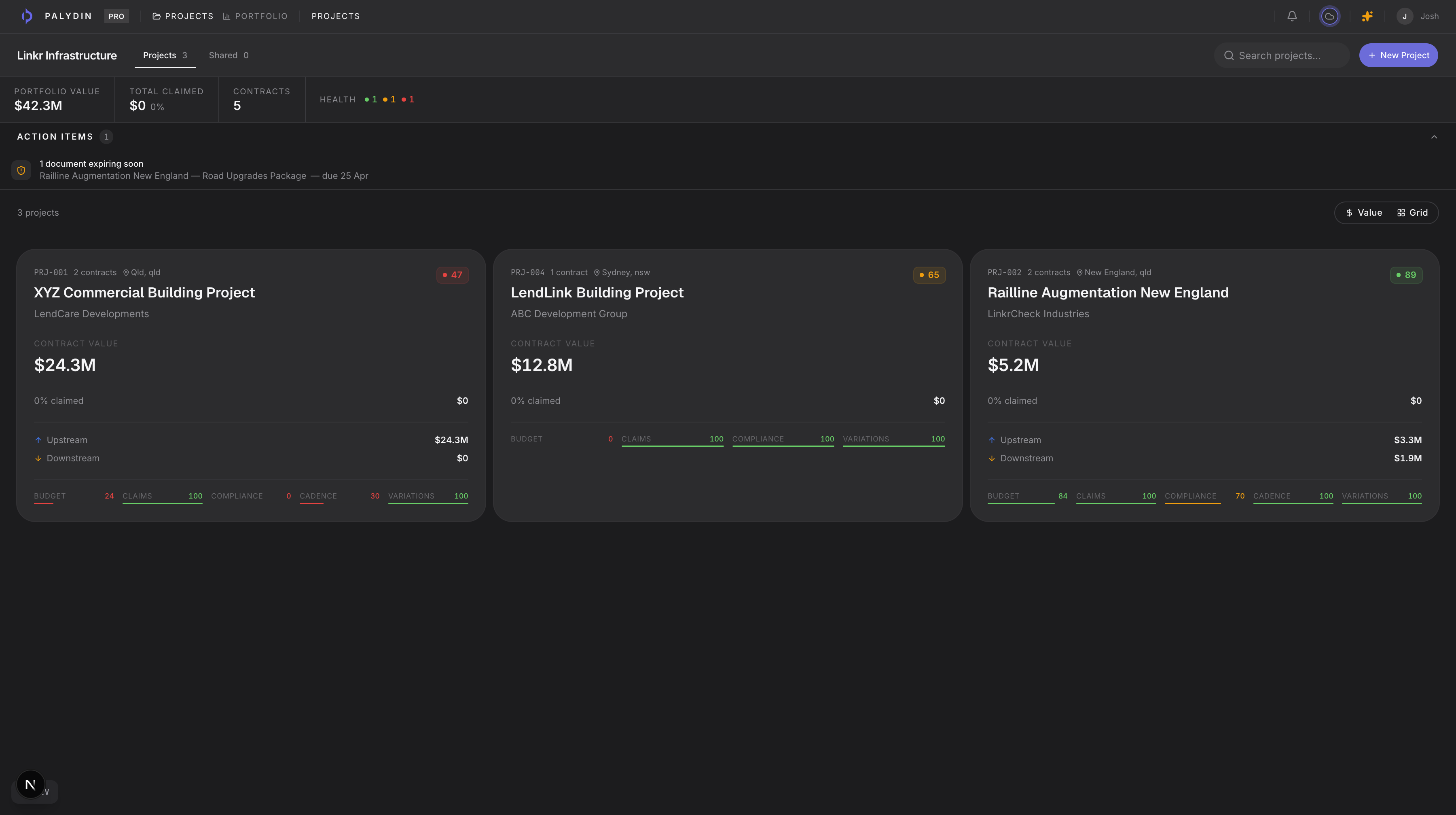1456x815 pixels.
Task: Click the cloud sync status icon
Action: click(x=1329, y=16)
